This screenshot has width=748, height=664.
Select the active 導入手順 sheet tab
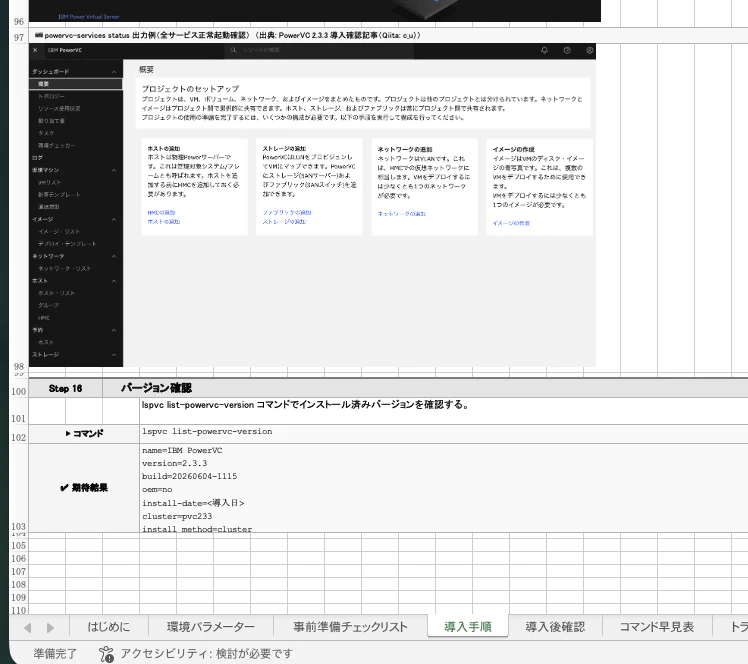[468, 627]
